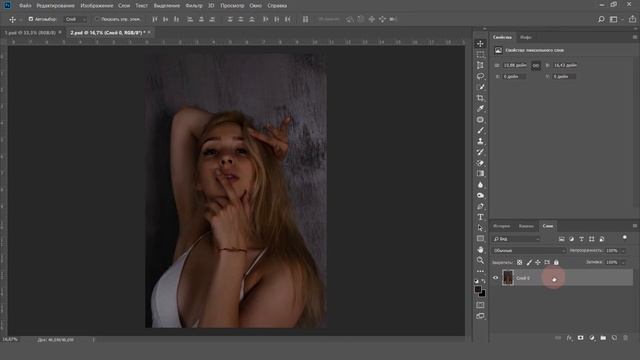
Task: Add a layer mask
Action: 580,338
